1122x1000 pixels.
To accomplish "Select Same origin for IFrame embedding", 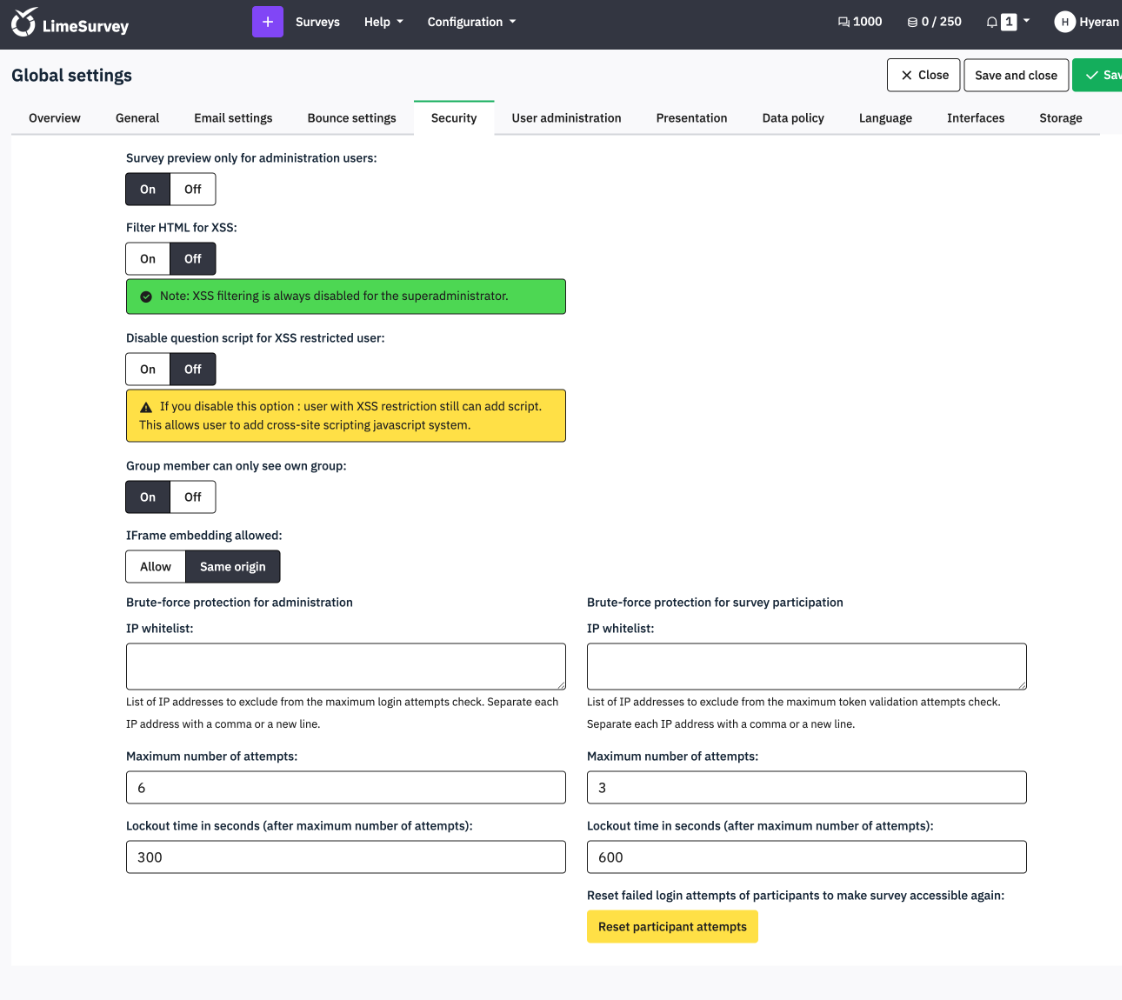I will pyautogui.click(x=233, y=567).
